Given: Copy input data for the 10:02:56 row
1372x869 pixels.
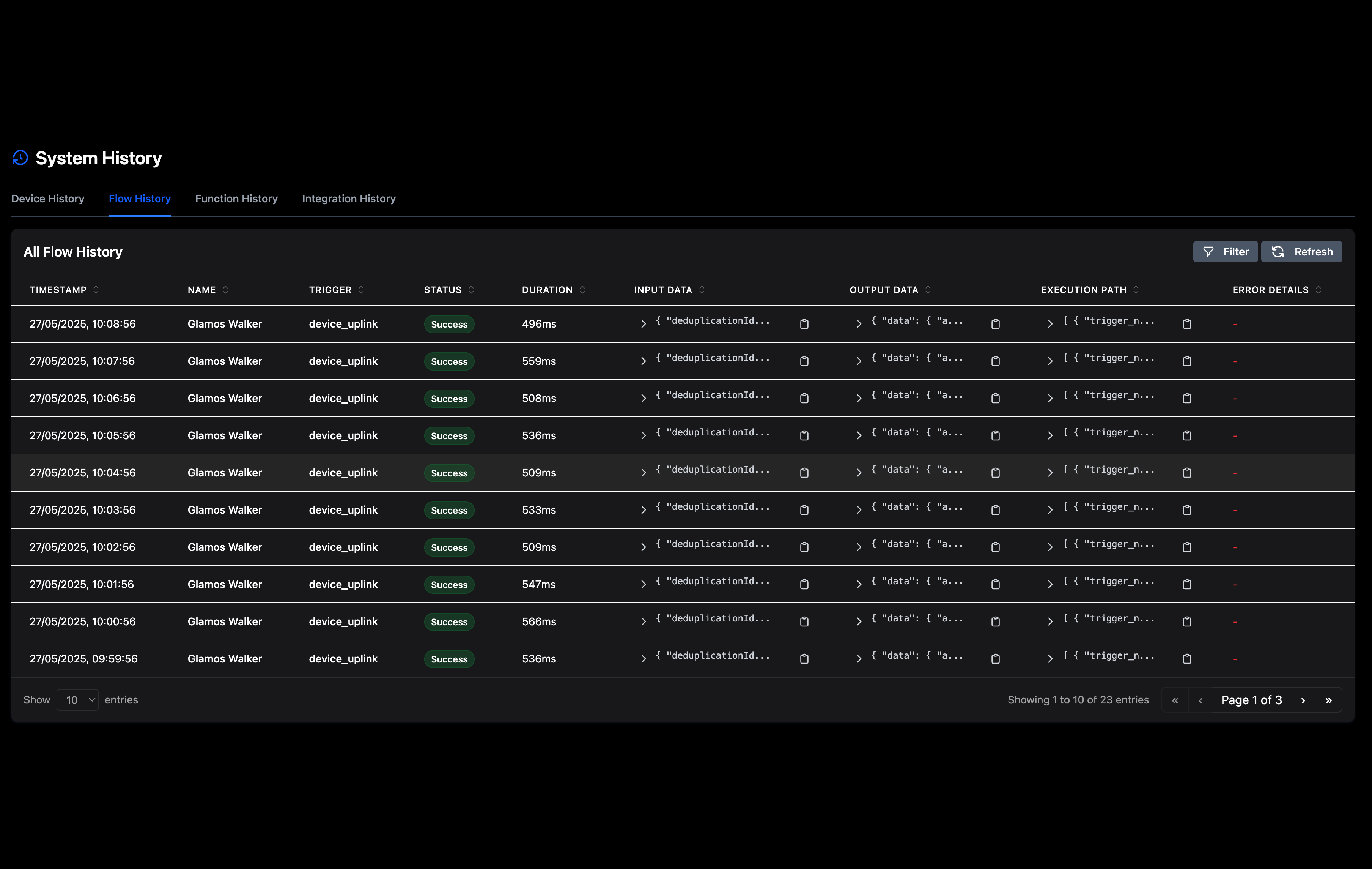Looking at the screenshot, I should tap(804, 547).
